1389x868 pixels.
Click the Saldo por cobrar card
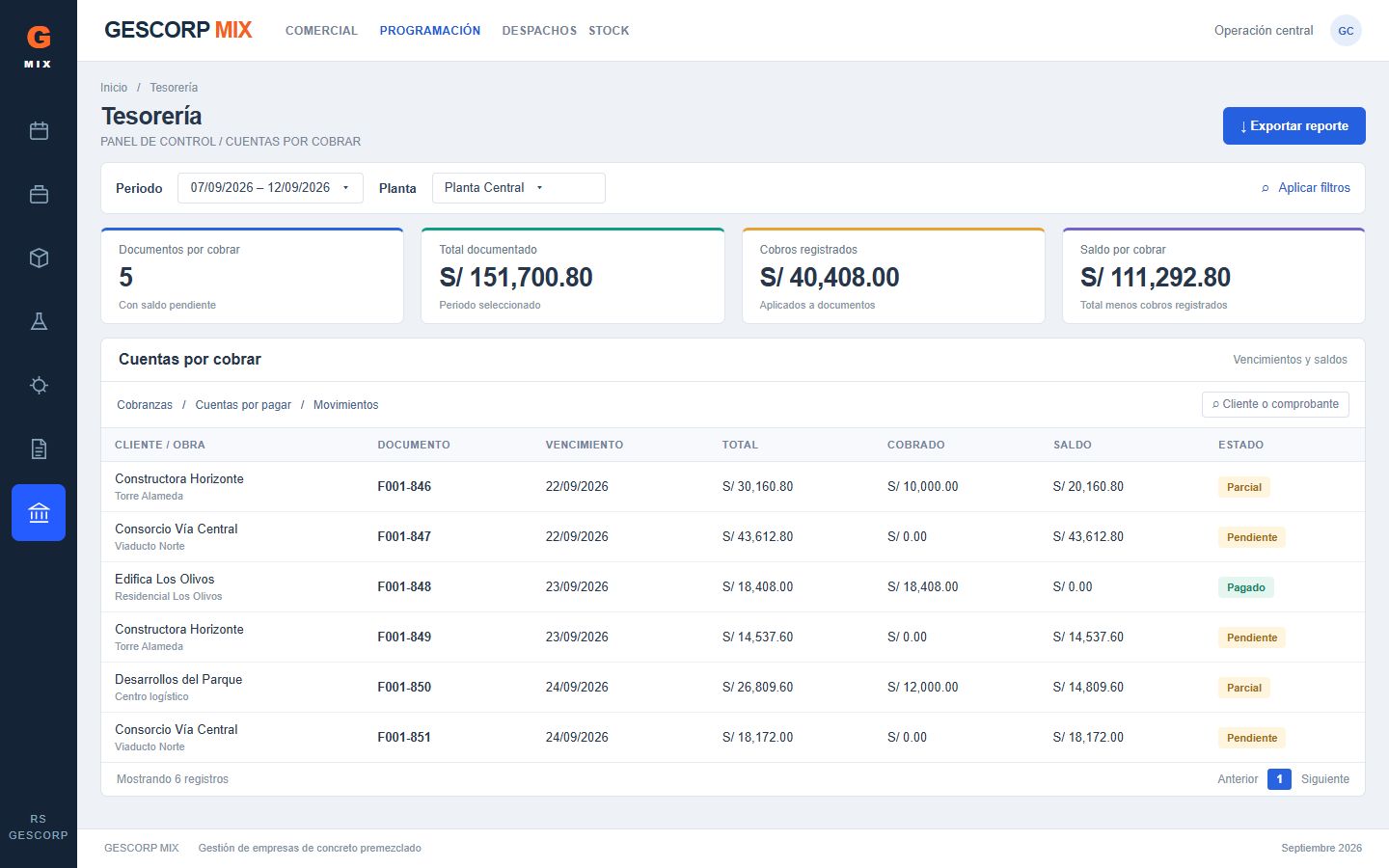pos(1213,276)
